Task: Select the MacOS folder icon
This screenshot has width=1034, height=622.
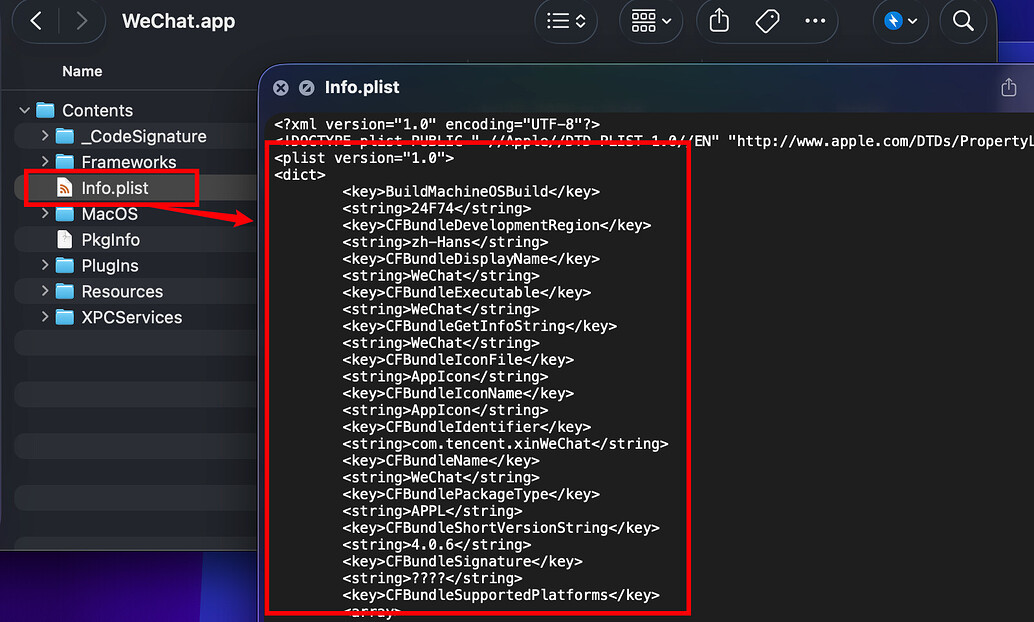Action: pyautogui.click(x=65, y=214)
